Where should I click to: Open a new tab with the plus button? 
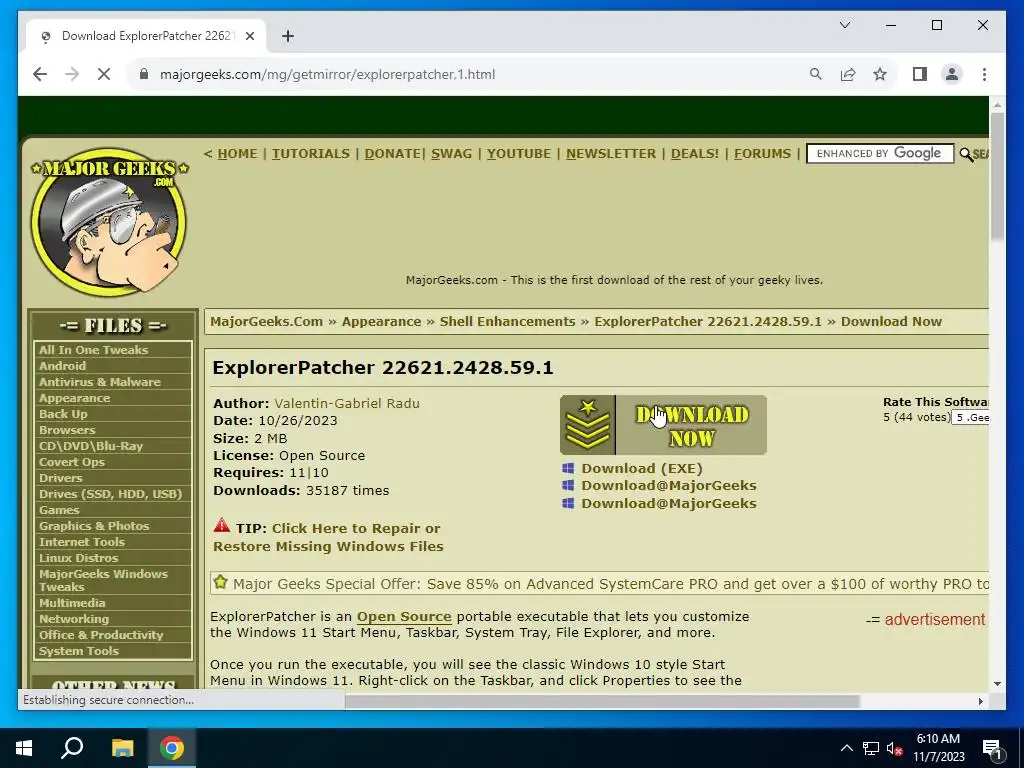[x=288, y=36]
